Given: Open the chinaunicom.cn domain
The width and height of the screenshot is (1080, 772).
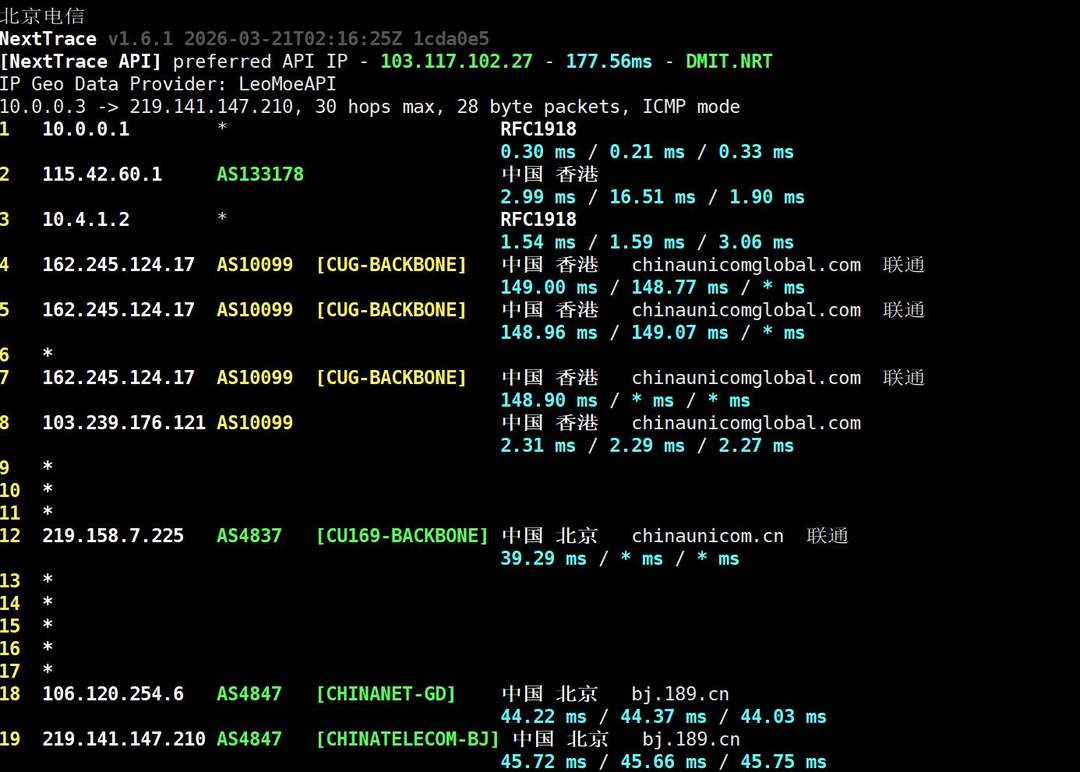Looking at the screenshot, I should tap(708, 536).
